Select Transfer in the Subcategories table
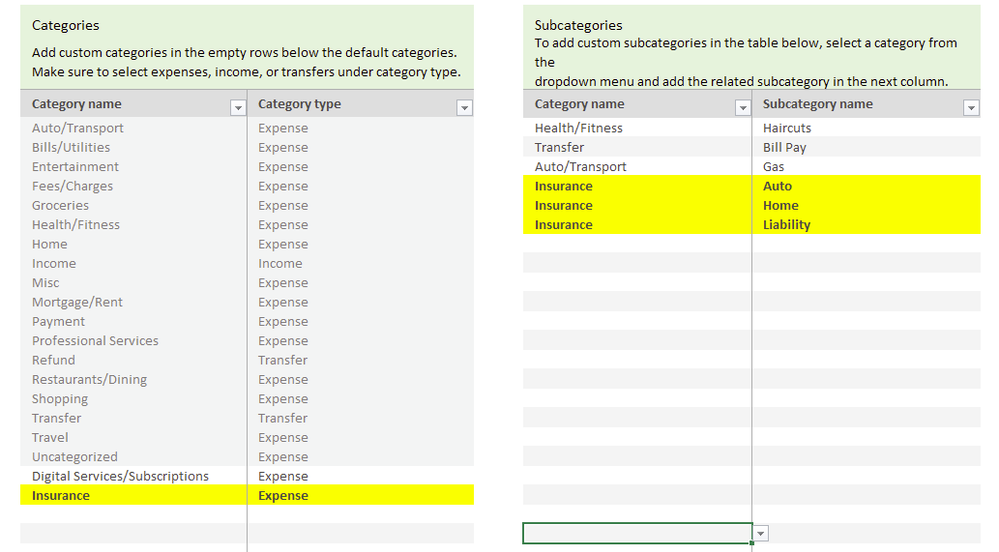The width and height of the screenshot is (999, 552). click(637, 147)
